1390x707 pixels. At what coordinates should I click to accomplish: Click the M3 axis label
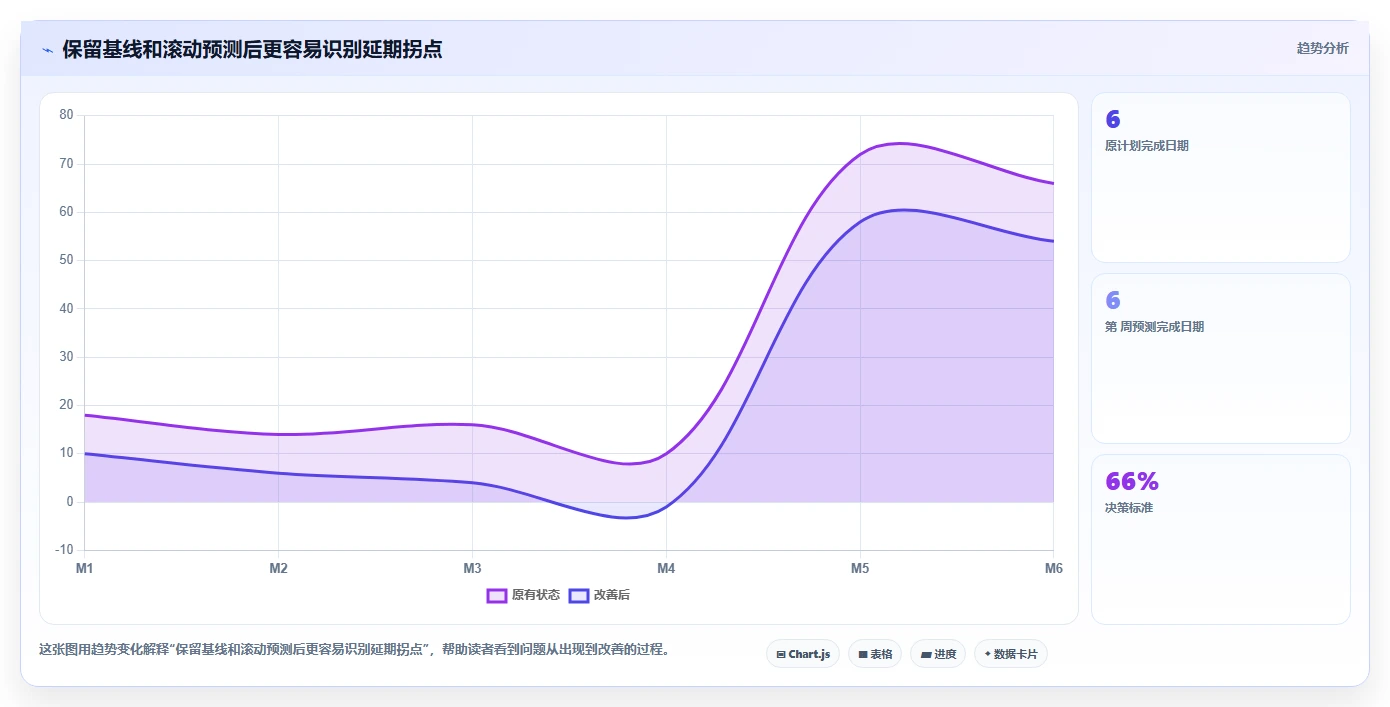click(x=472, y=568)
